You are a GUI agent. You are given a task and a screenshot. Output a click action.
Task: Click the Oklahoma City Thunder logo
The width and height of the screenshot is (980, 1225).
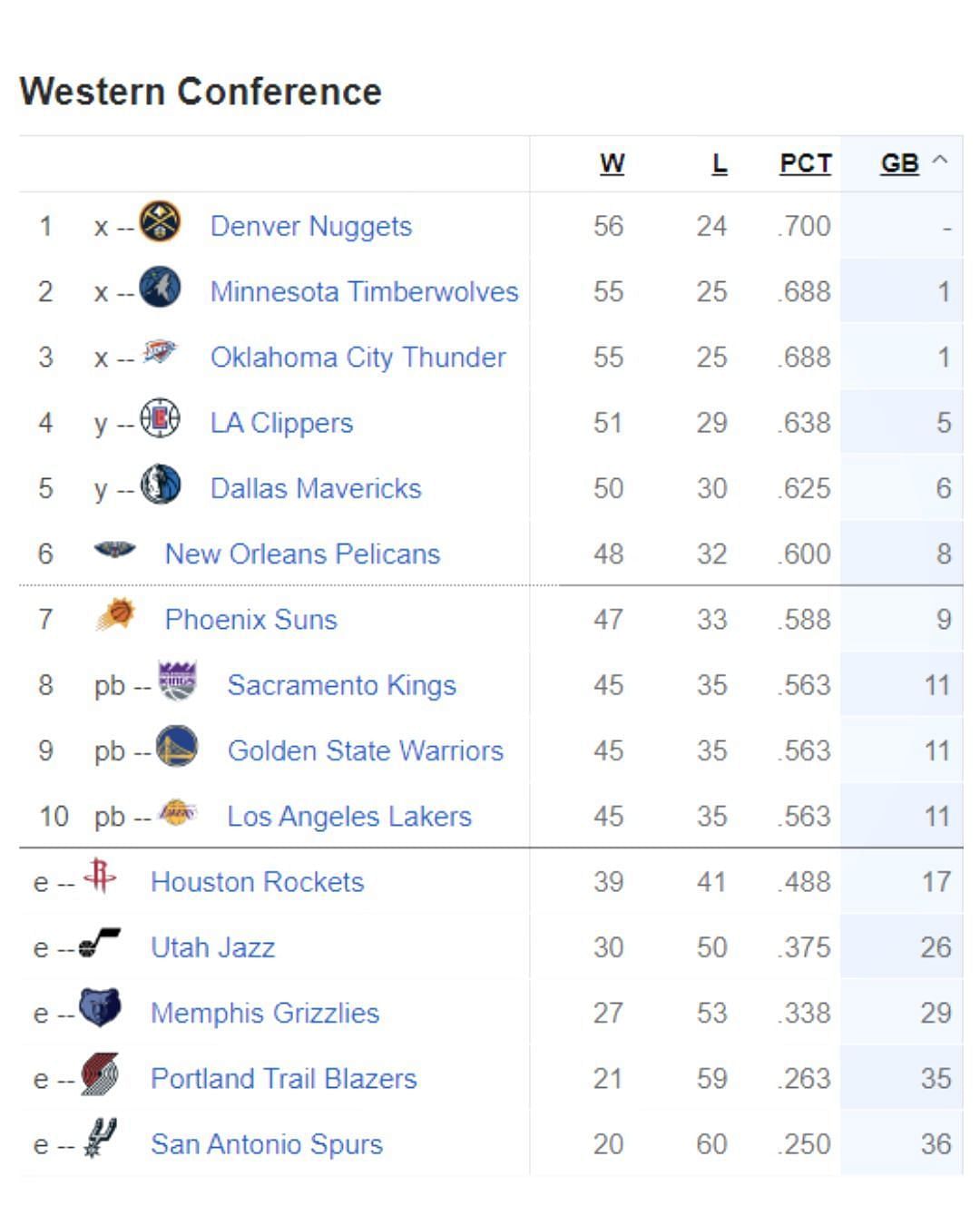tap(160, 352)
